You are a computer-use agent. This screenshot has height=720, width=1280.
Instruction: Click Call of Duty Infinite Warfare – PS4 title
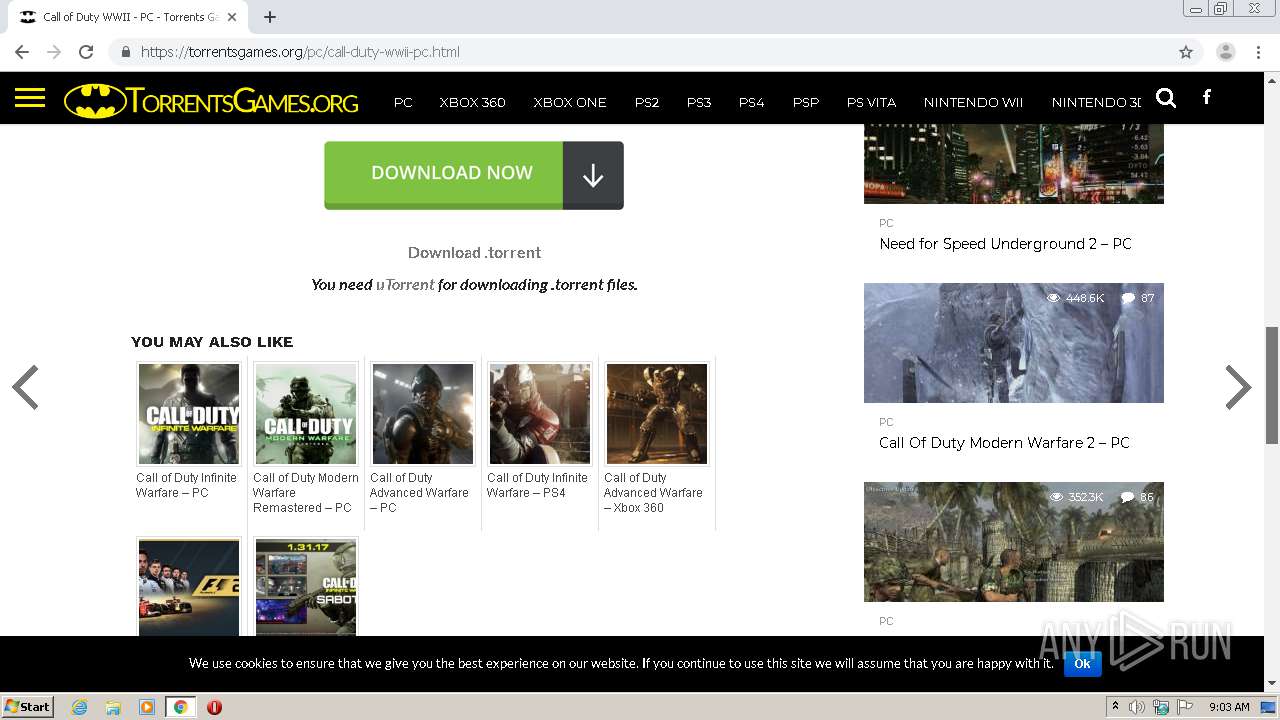click(537, 485)
